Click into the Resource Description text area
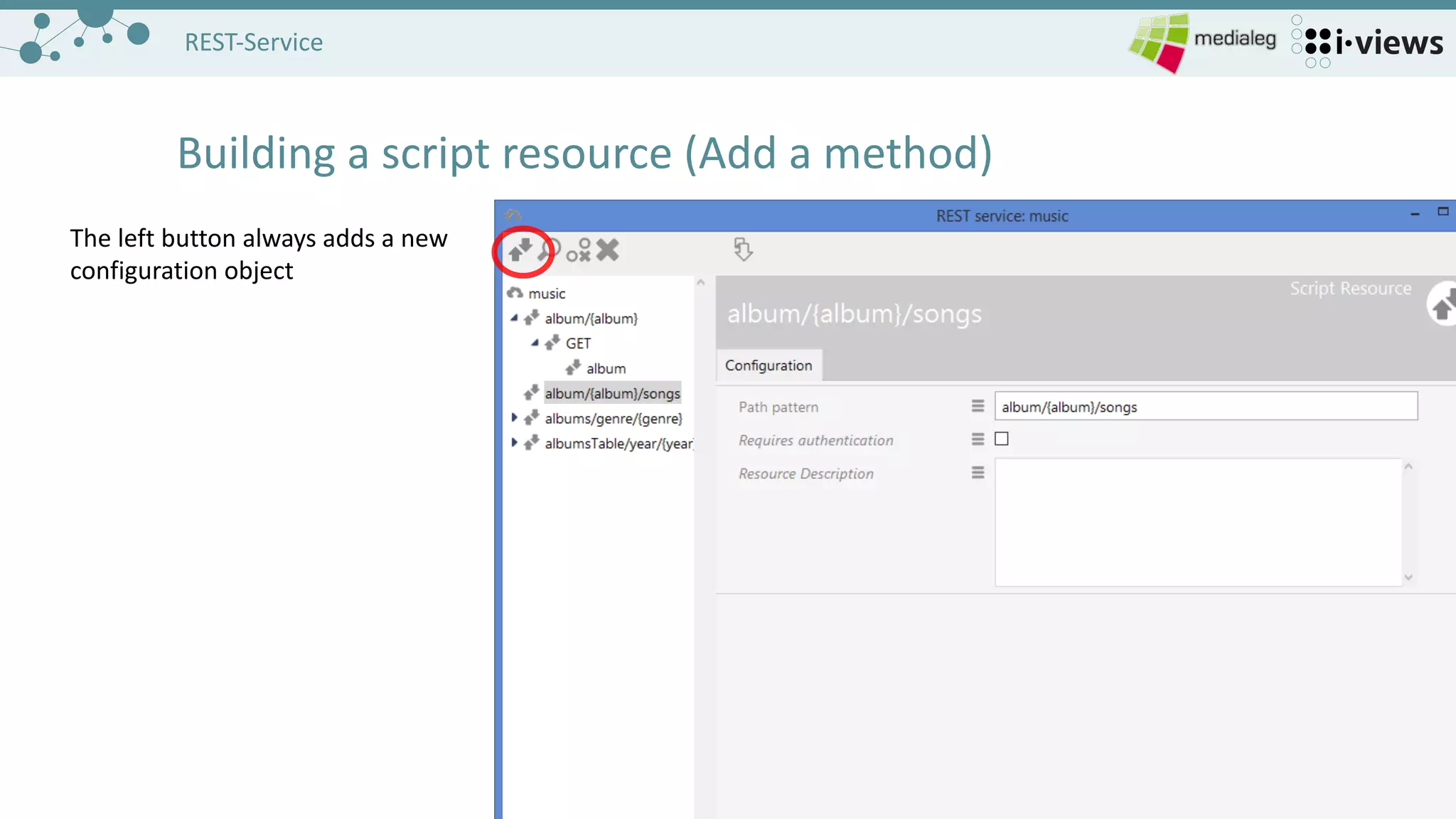 pos(1198,522)
